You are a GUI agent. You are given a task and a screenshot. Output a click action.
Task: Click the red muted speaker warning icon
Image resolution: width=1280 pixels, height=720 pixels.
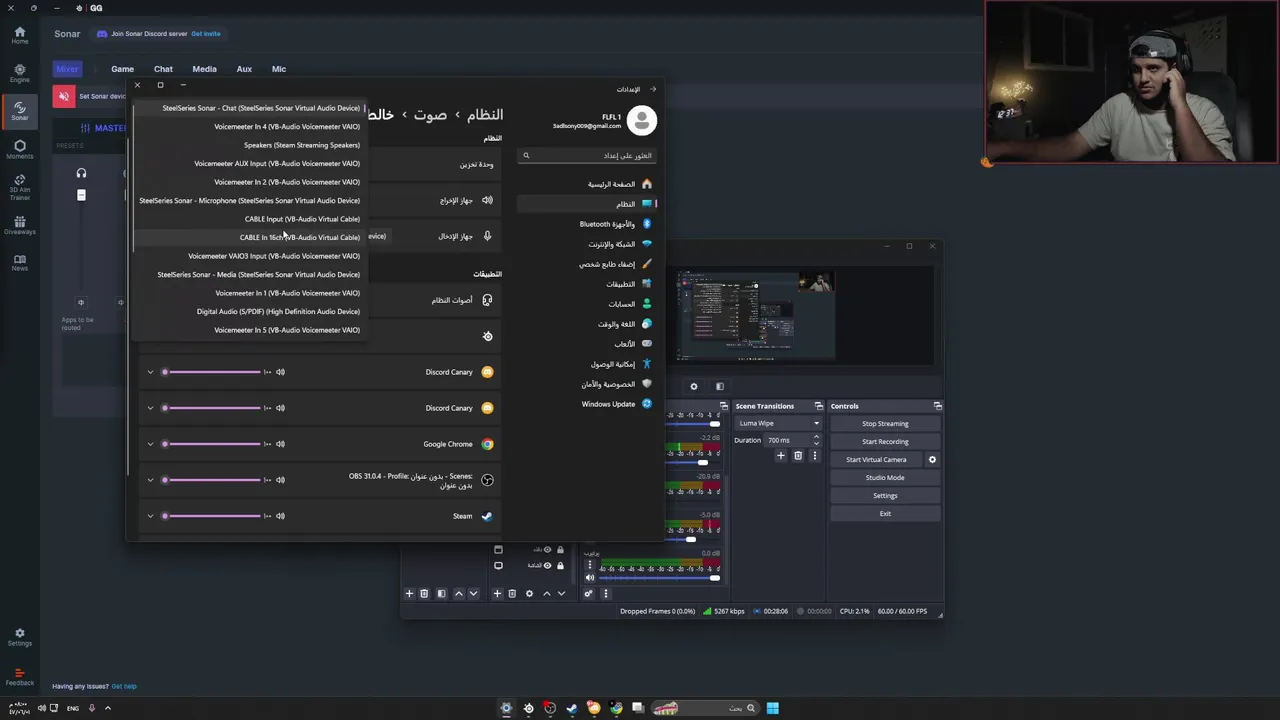[63, 96]
